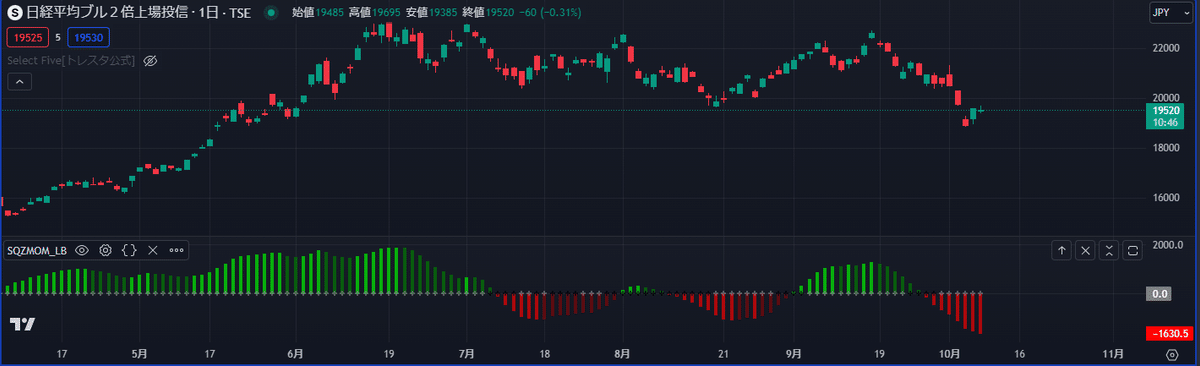Click the blue buy price 19530

click(89, 37)
